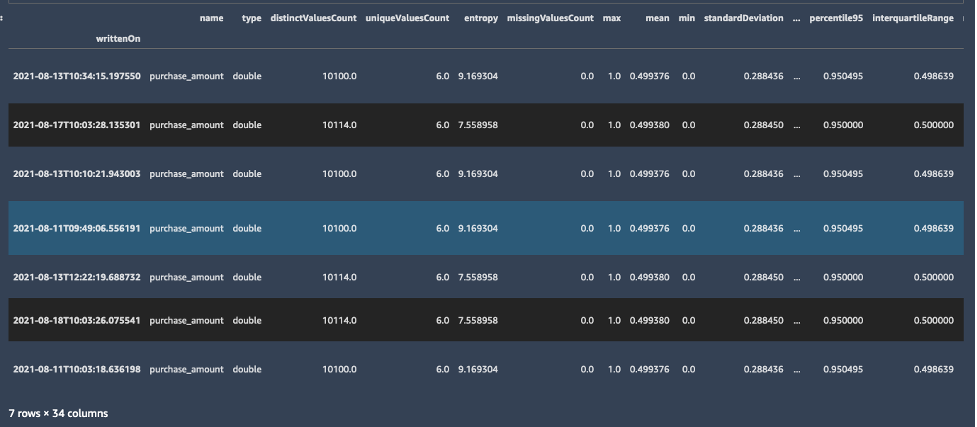Click the interquartileRange column header
Image resolution: width=977 pixels, height=427 pixels.
913,18
